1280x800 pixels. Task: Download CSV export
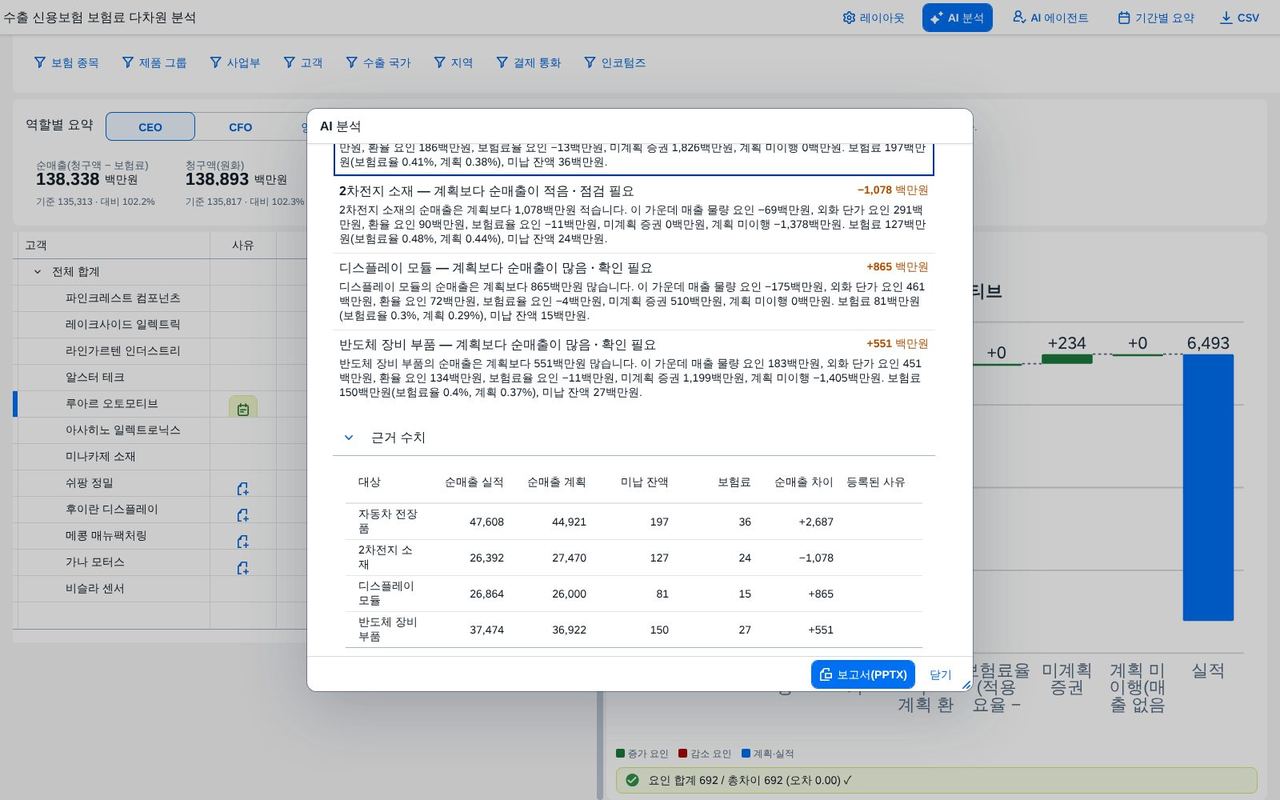(1239, 18)
